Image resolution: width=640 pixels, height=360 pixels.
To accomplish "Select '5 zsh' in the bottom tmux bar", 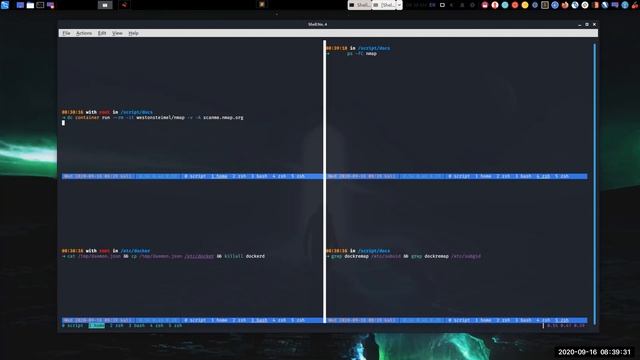I will point(176,326).
